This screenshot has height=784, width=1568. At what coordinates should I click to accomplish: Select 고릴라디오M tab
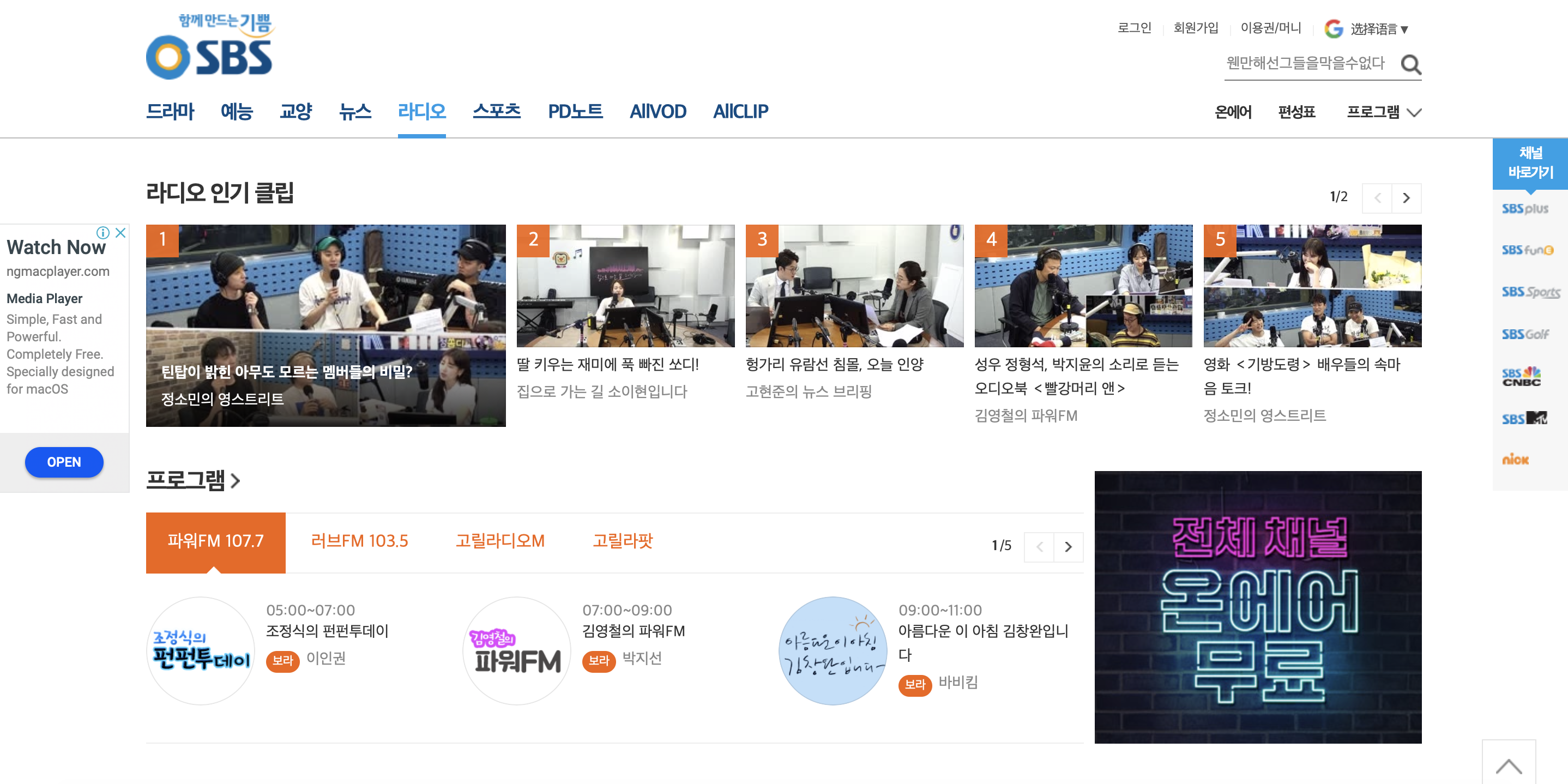(x=500, y=541)
